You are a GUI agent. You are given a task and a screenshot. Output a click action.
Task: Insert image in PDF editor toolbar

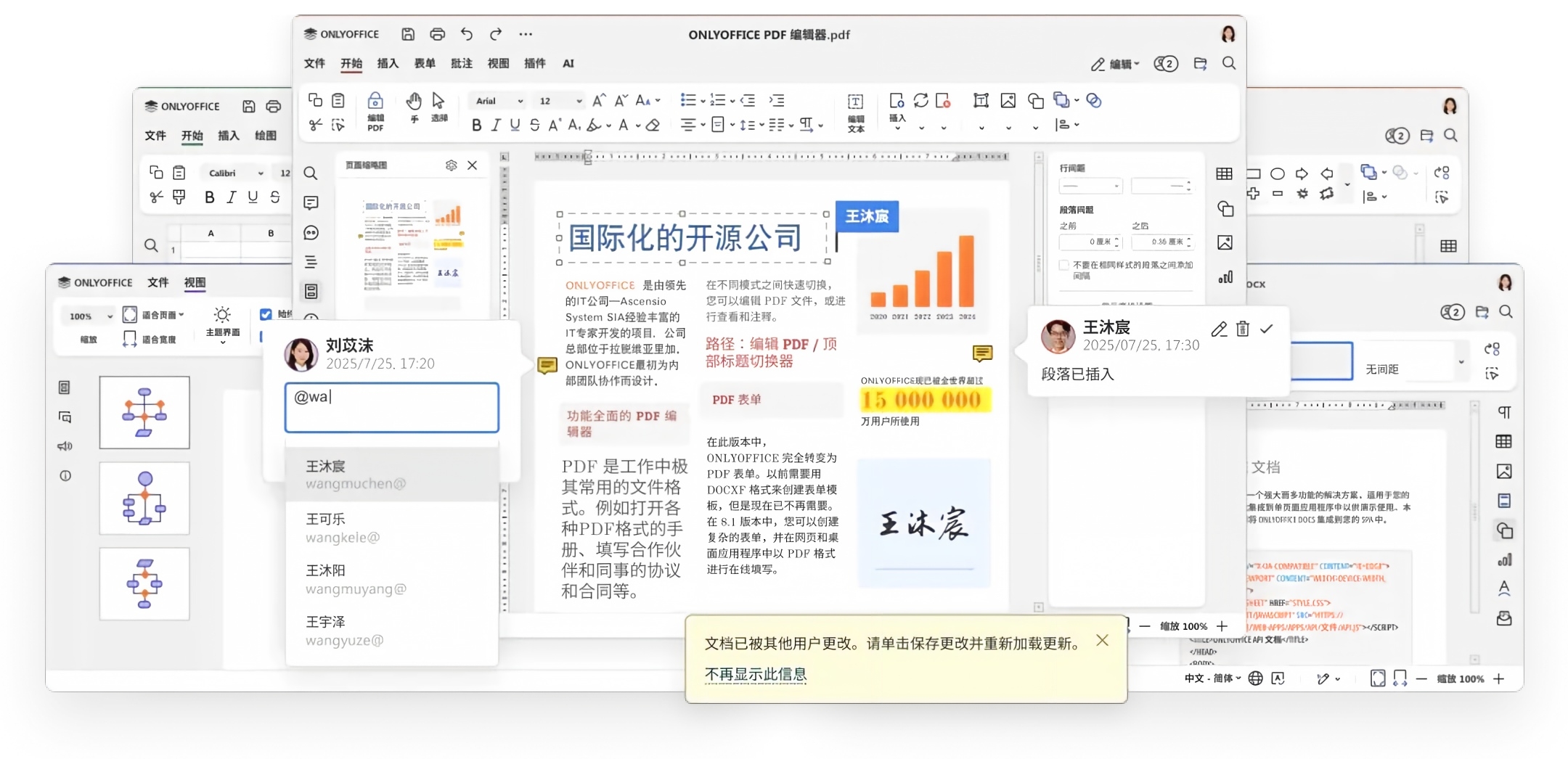tap(1008, 101)
